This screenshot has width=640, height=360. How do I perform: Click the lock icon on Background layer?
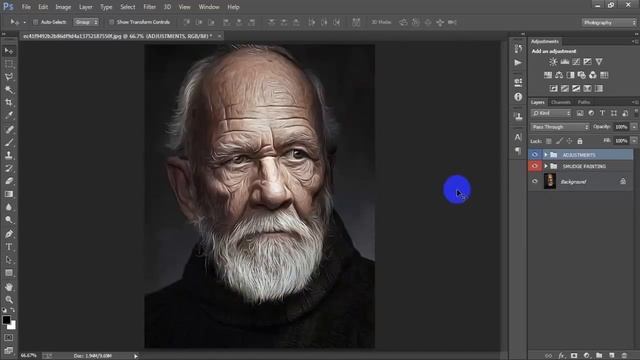tap(623, 181)
